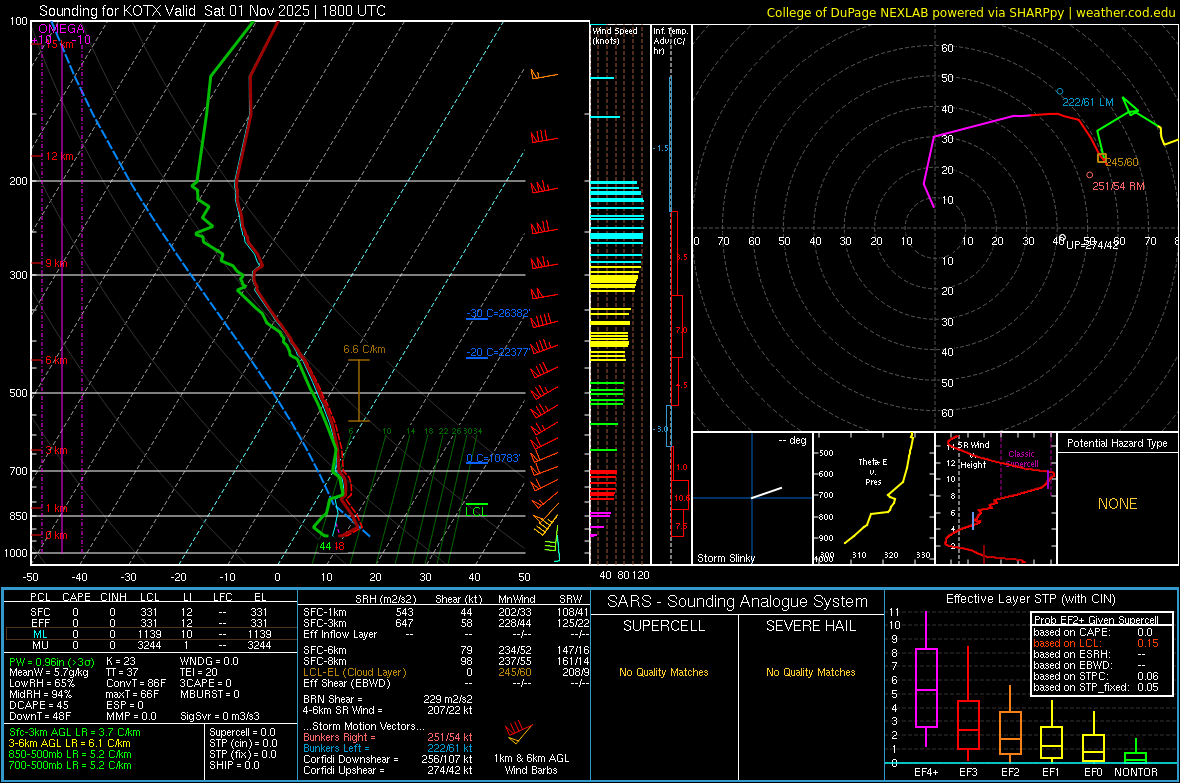1180x783 pixels.
Task: Click the 'MeanW = 5.7g/kg' value
Action: 49,672
